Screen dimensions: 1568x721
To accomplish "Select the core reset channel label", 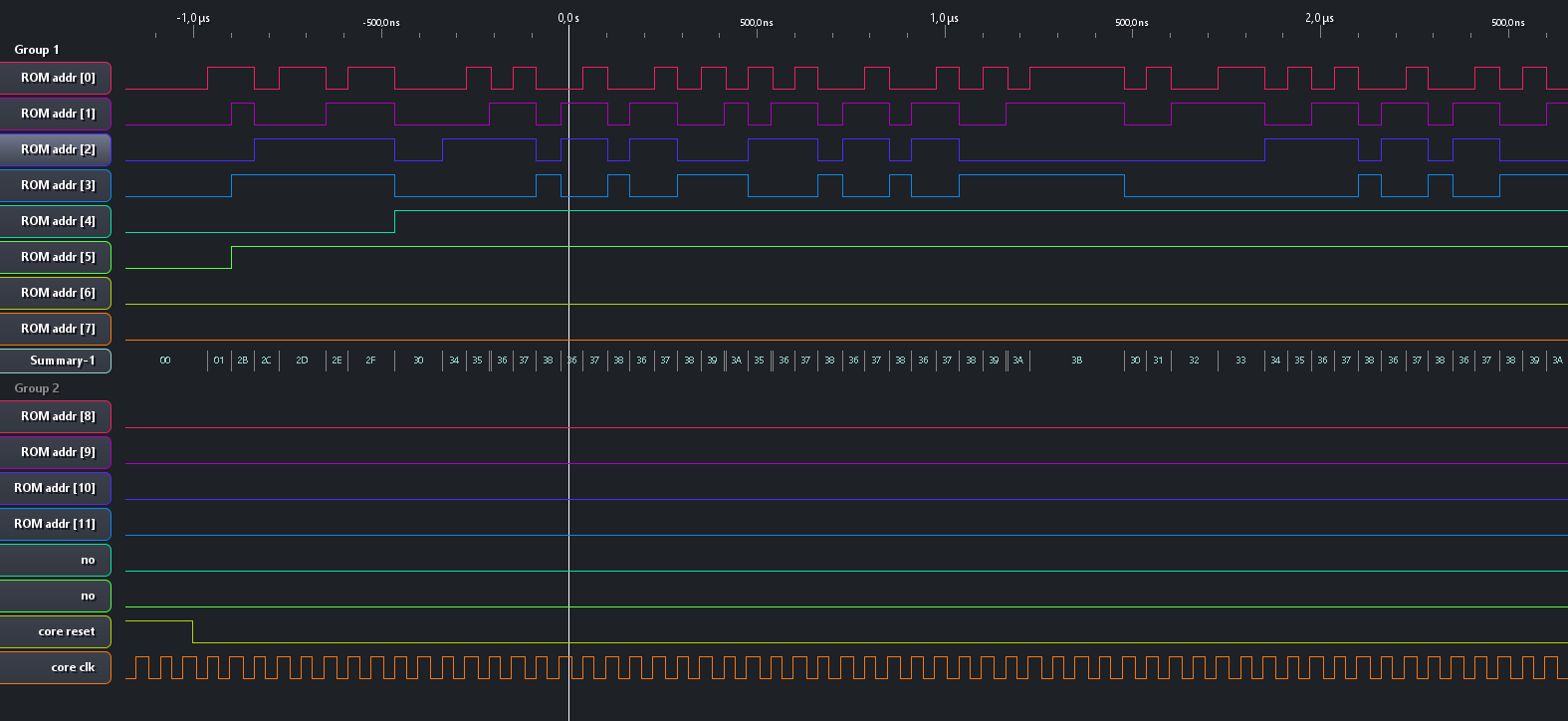I will (x=55, y=631).
